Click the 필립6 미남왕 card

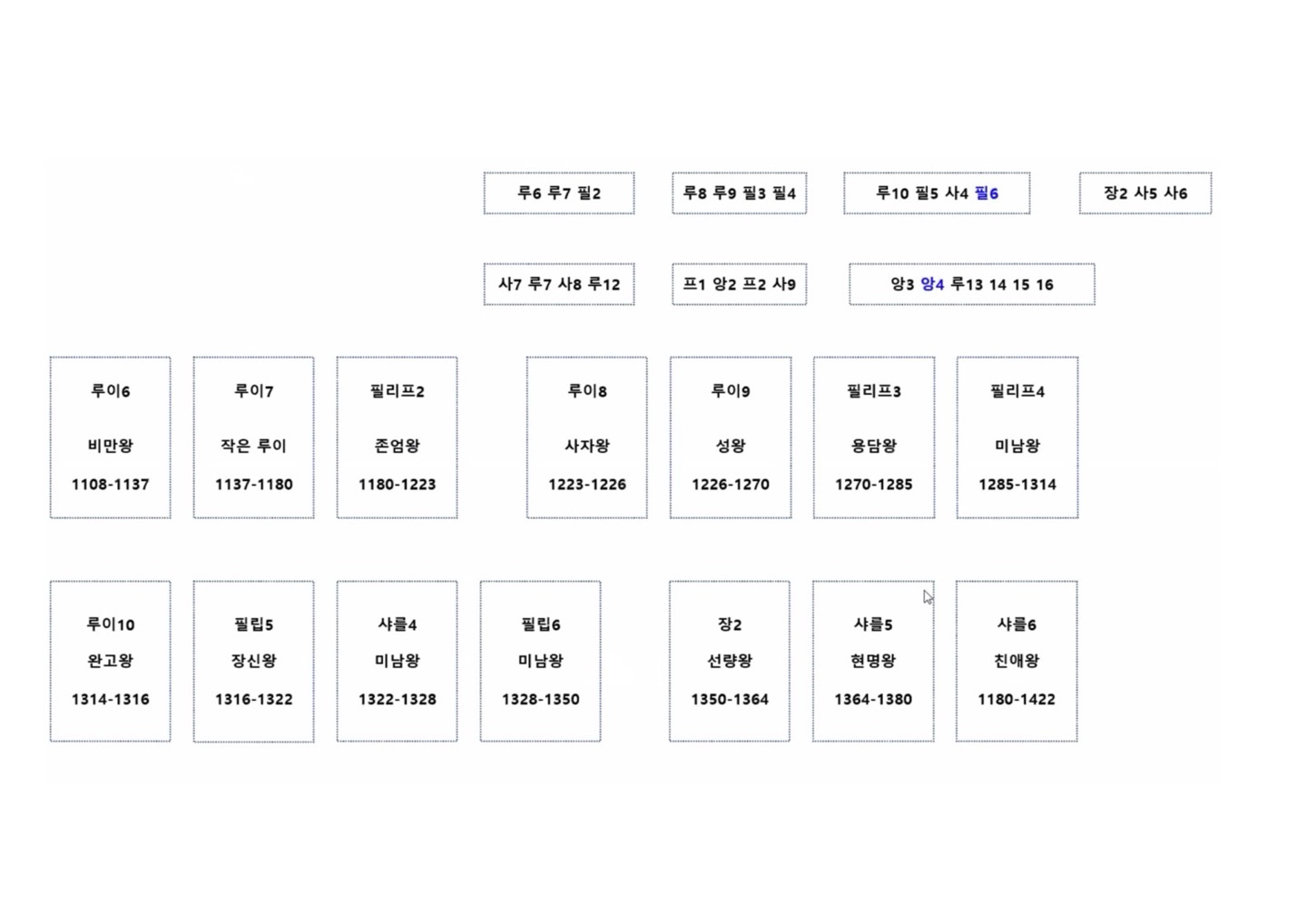[540, 661]
